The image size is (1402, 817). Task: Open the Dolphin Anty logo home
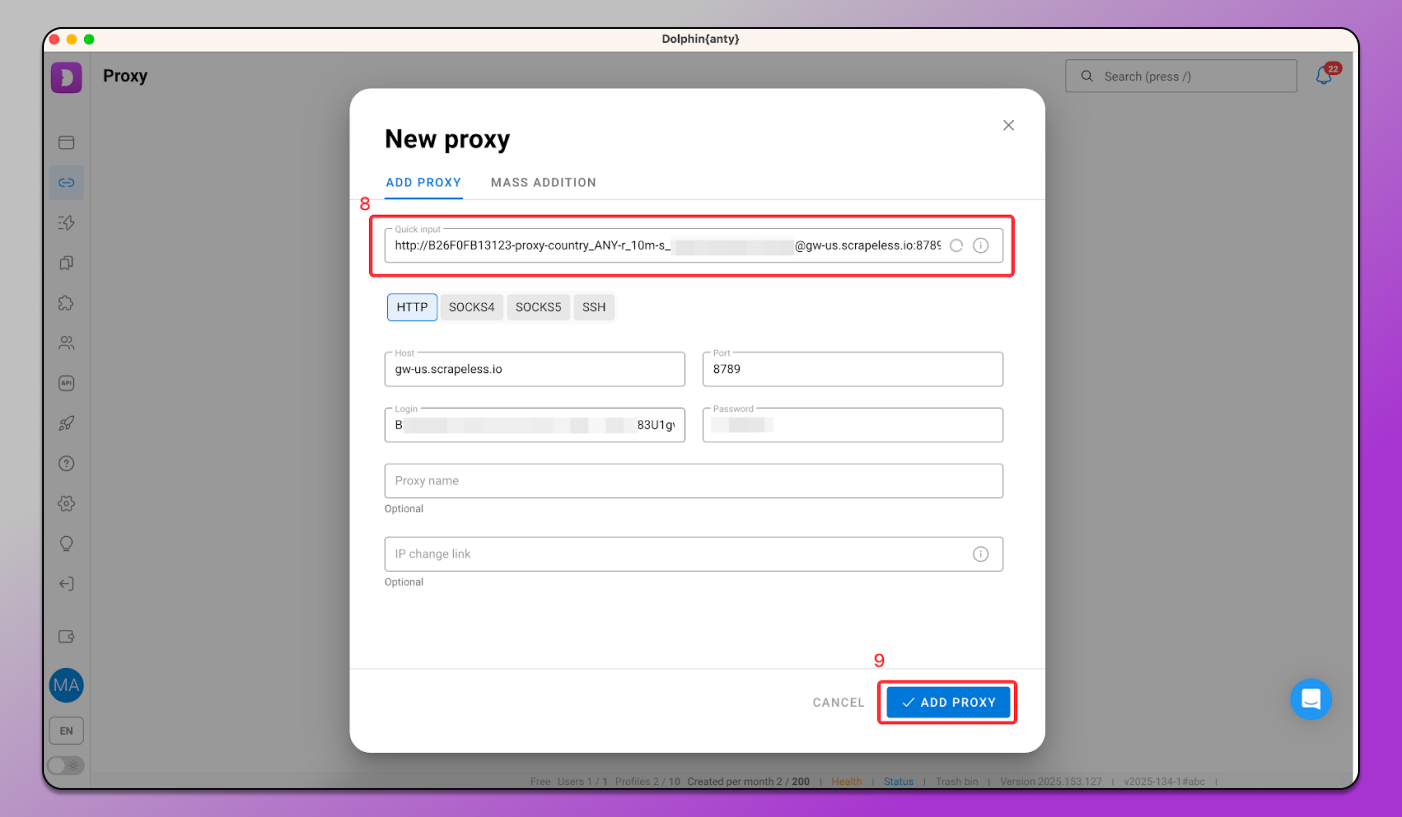pyautogui.click(x=66, y=77)
